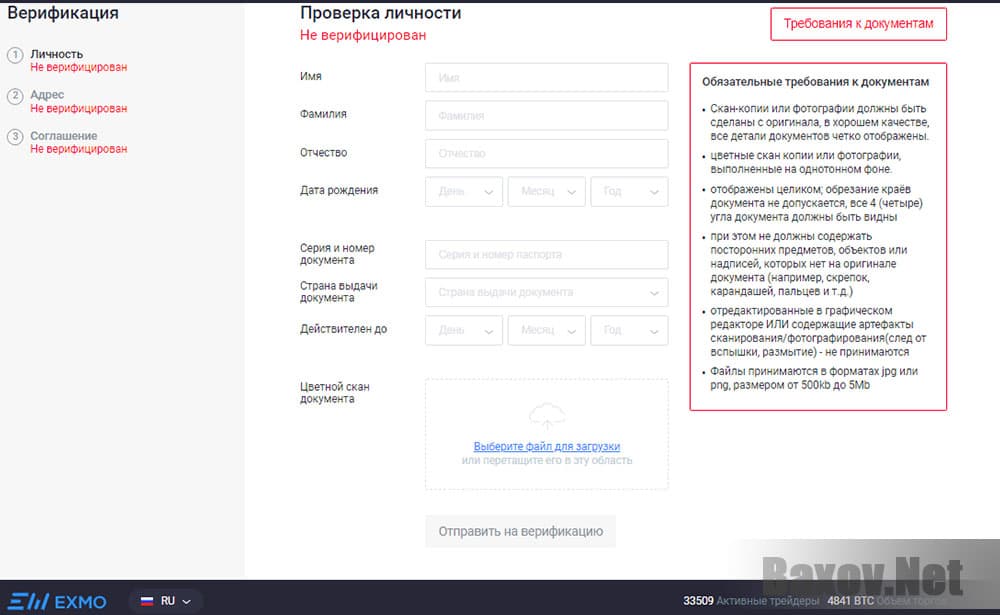Click the Требования к документам button

pos(858,23)
